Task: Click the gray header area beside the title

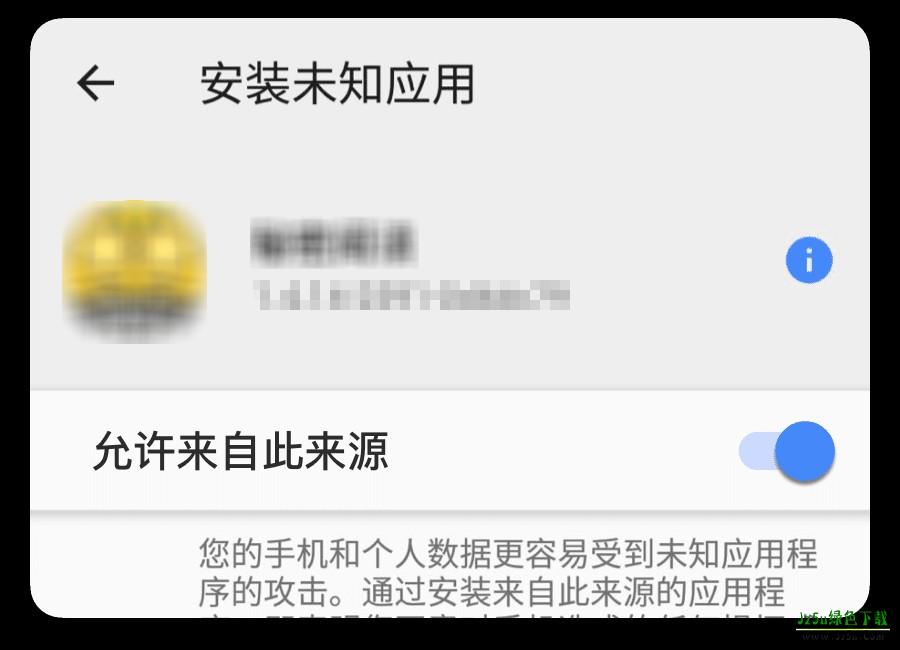Action: pyautogui.click(x=672, y=84)
